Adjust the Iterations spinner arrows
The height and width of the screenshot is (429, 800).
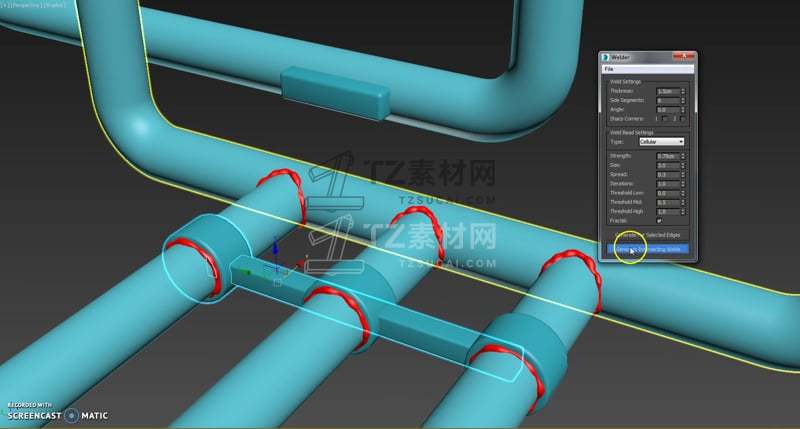[x=683, y=184]
